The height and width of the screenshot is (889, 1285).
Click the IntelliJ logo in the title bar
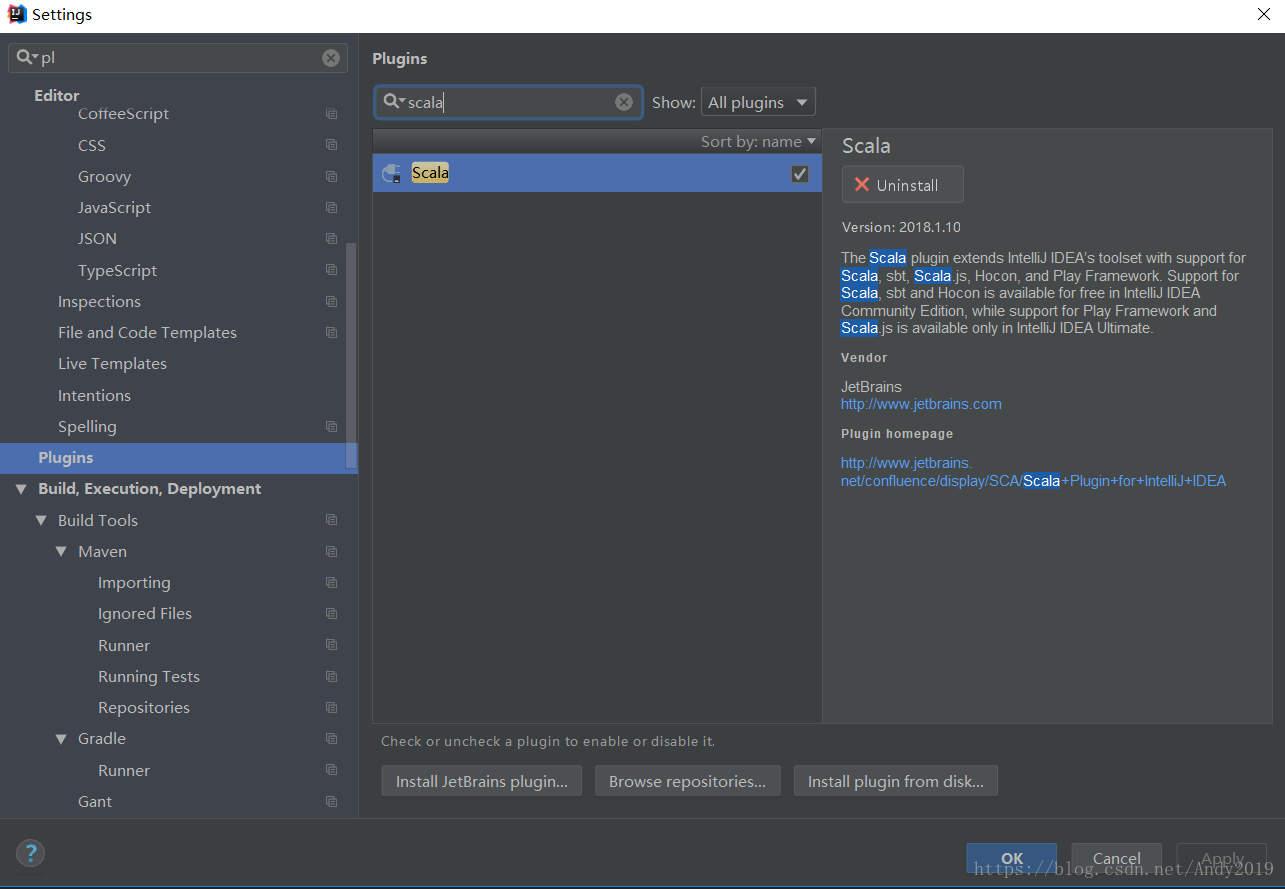pyautogui.click(x=16, y=14)
